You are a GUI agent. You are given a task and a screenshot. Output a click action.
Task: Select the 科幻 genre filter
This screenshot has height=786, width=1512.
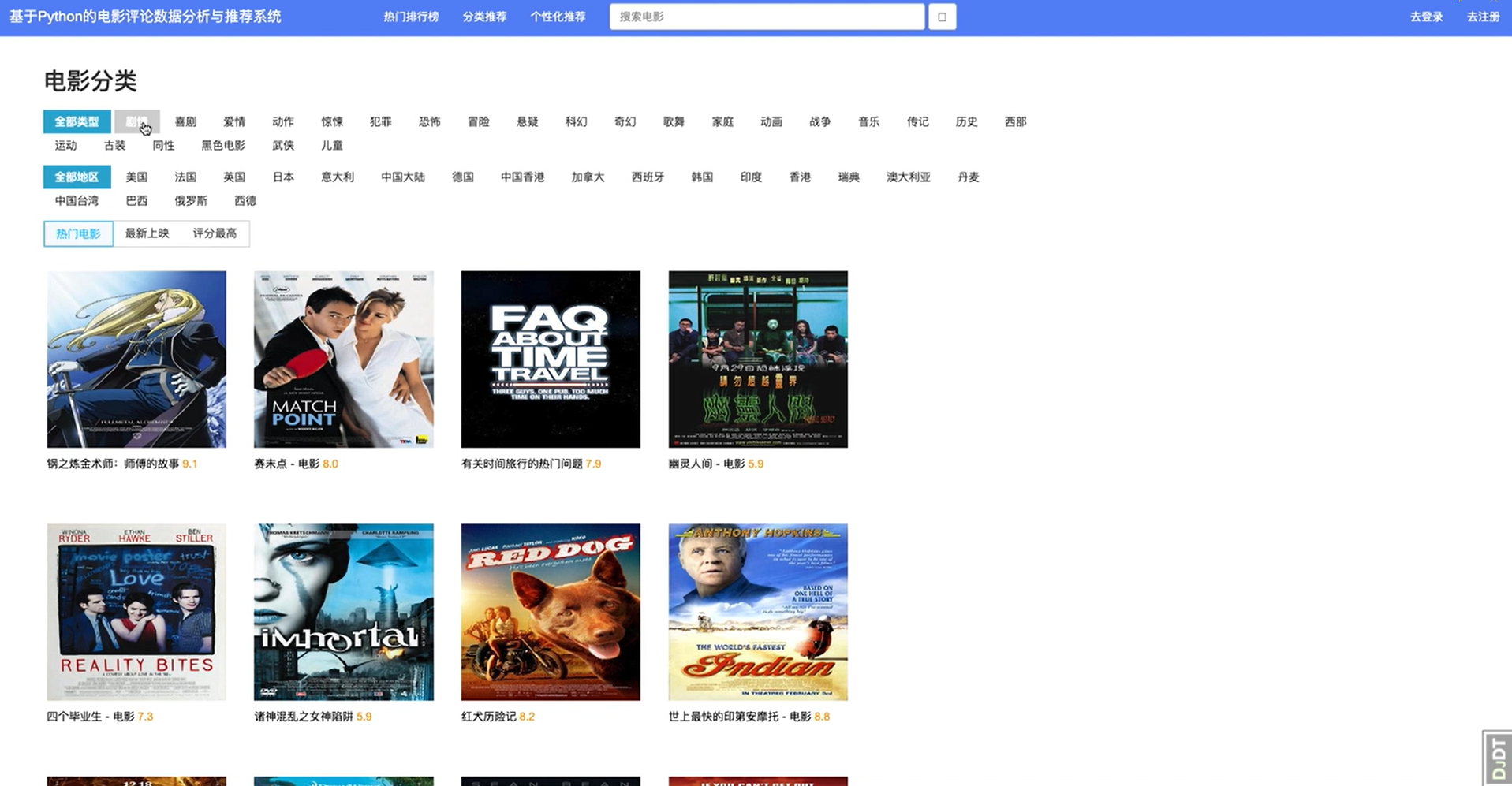coord(577,121)
